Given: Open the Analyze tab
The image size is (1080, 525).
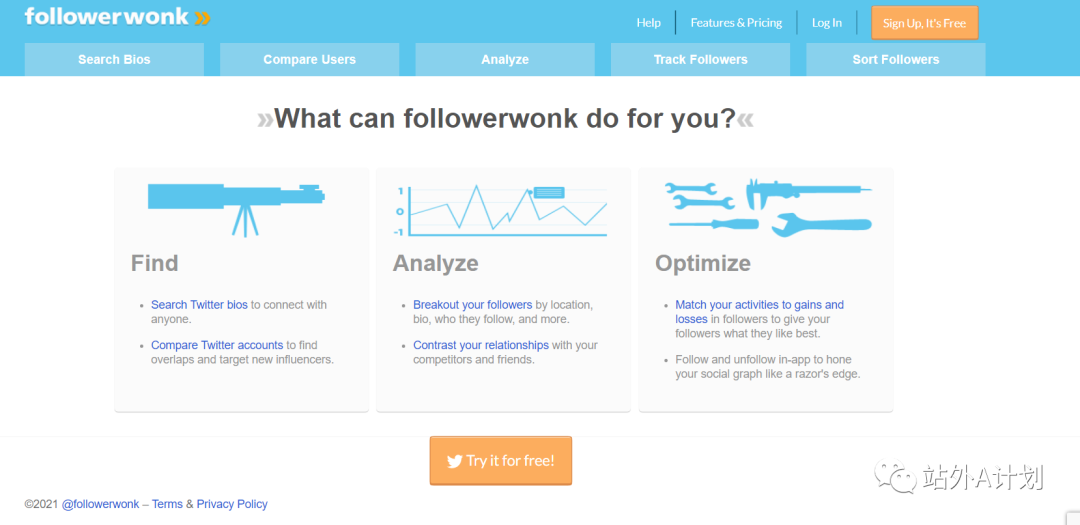Looking at the screenshot, I should pyautogui.click(x=505, y=60).
